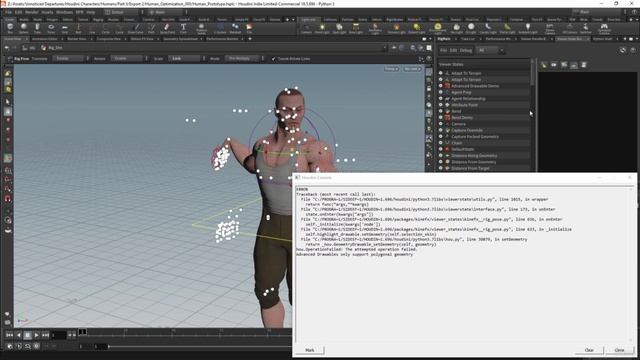Open Debug menu in Viewer State Browser
This screenshot has height=360, width=640.
point(466,50)
